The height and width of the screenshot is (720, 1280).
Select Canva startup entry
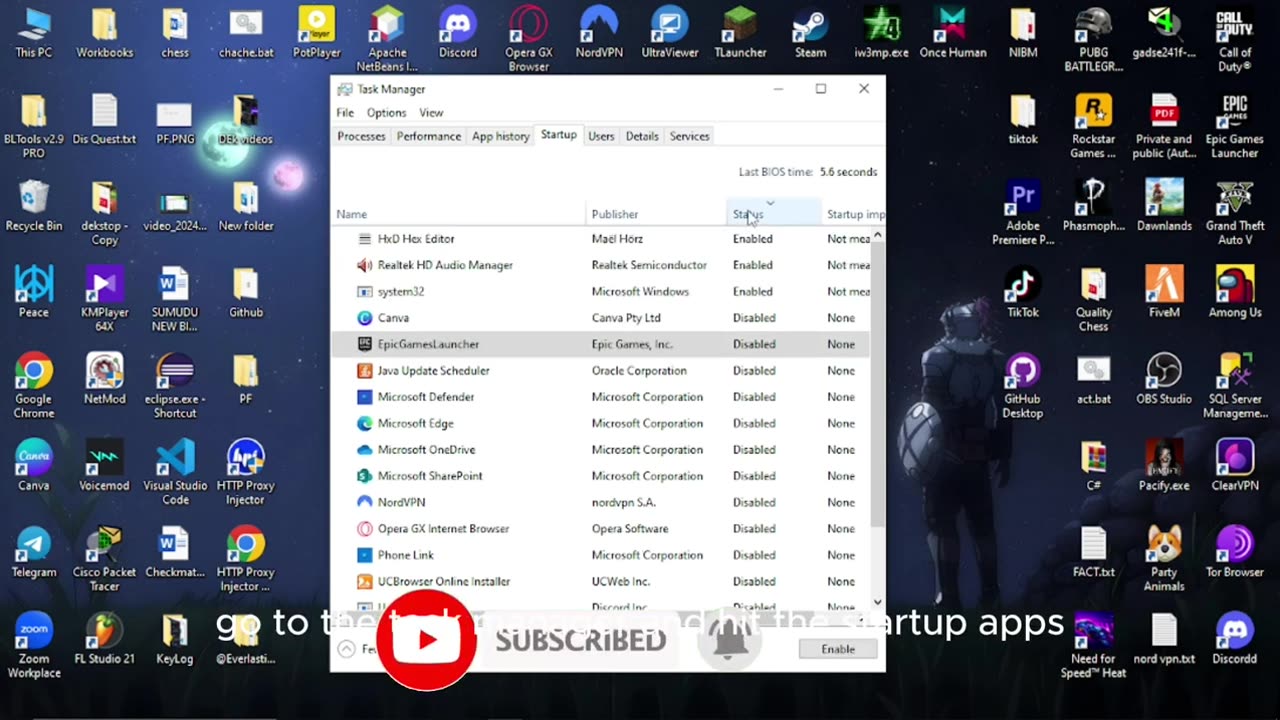(601, 318)
